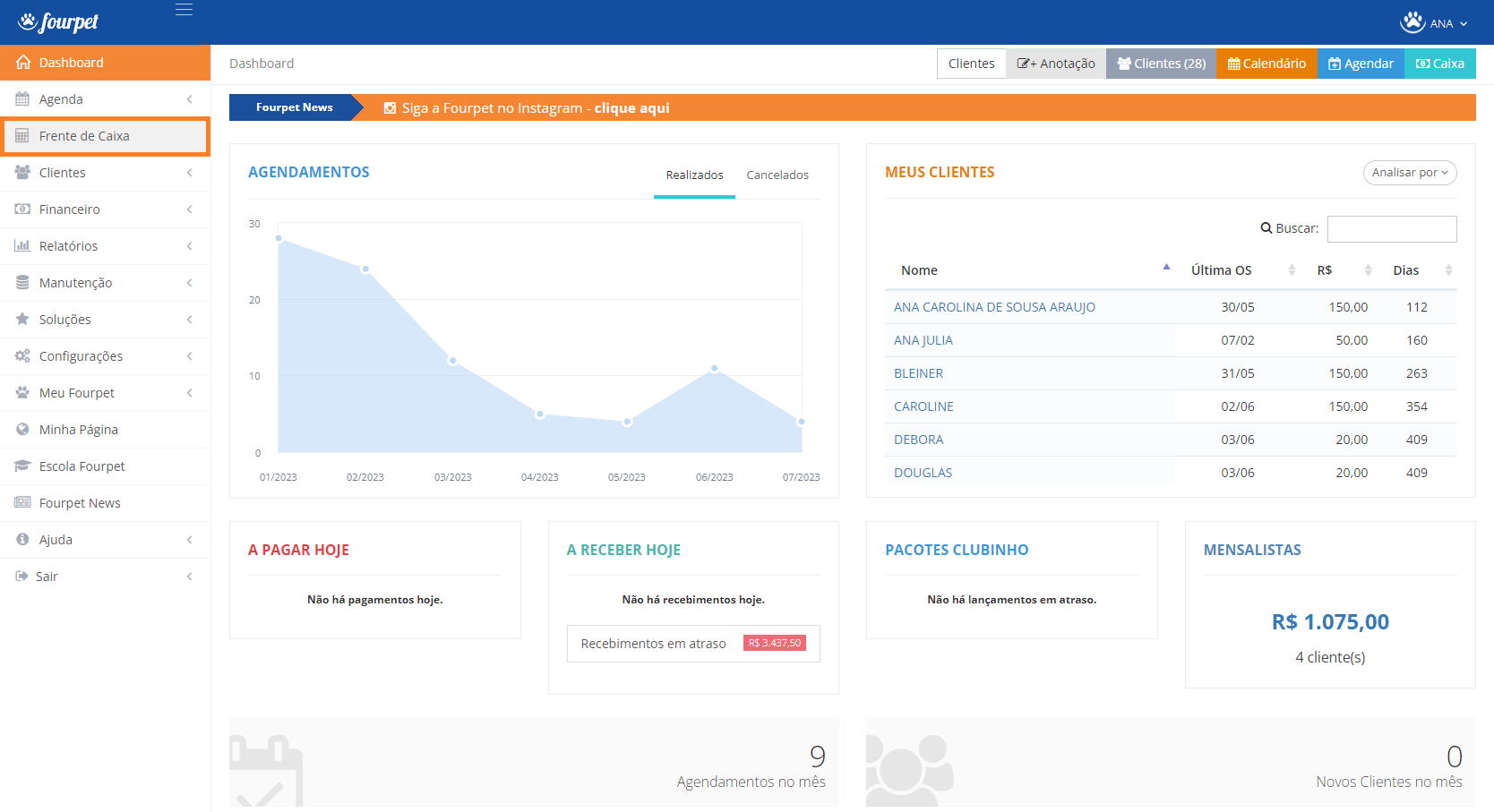Screen dimensions: 1494x812
Task: Click the Fourpet logo
Action: click(x=58, y=21)
